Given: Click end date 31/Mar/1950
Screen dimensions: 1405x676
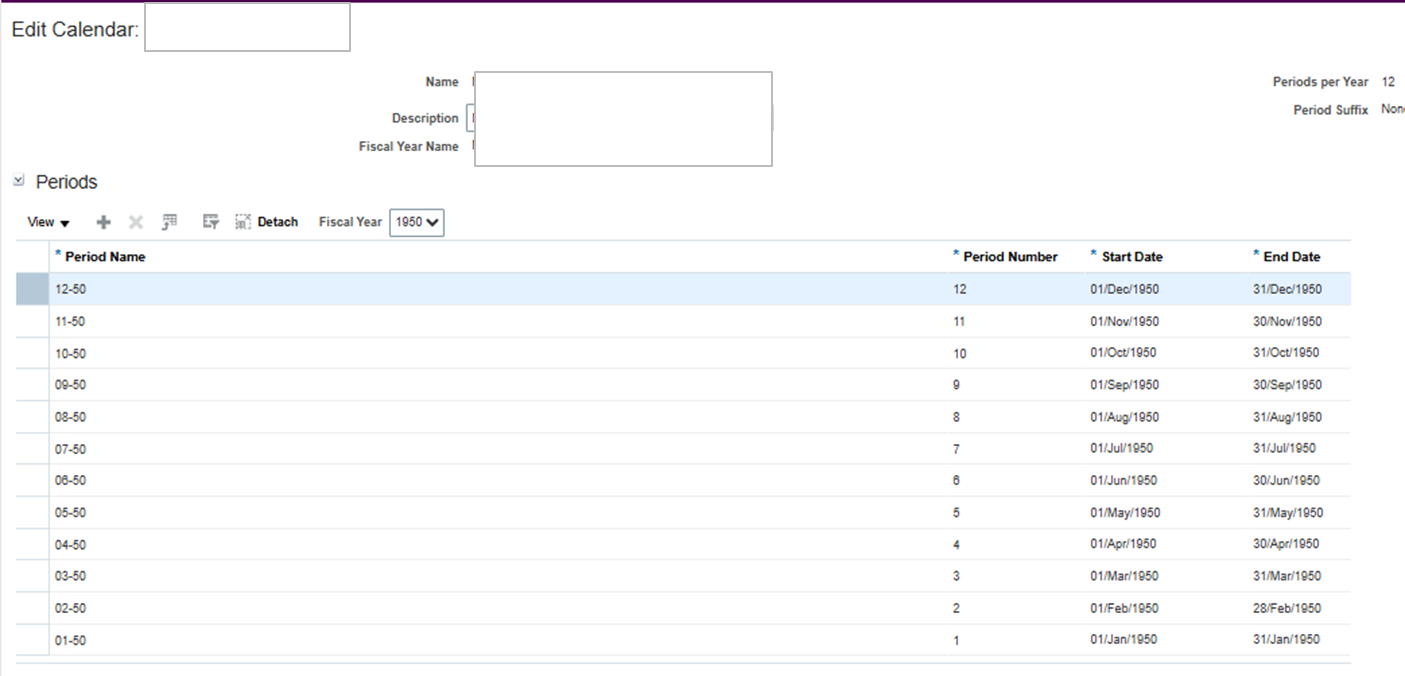Looking at the screenshot, I should click(1287, 576).
